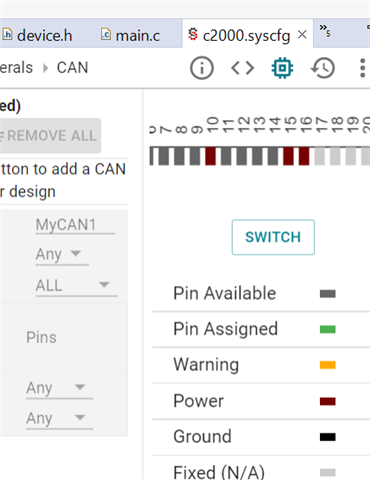
Task: Switch to the device.h tab
Action: 37,35
